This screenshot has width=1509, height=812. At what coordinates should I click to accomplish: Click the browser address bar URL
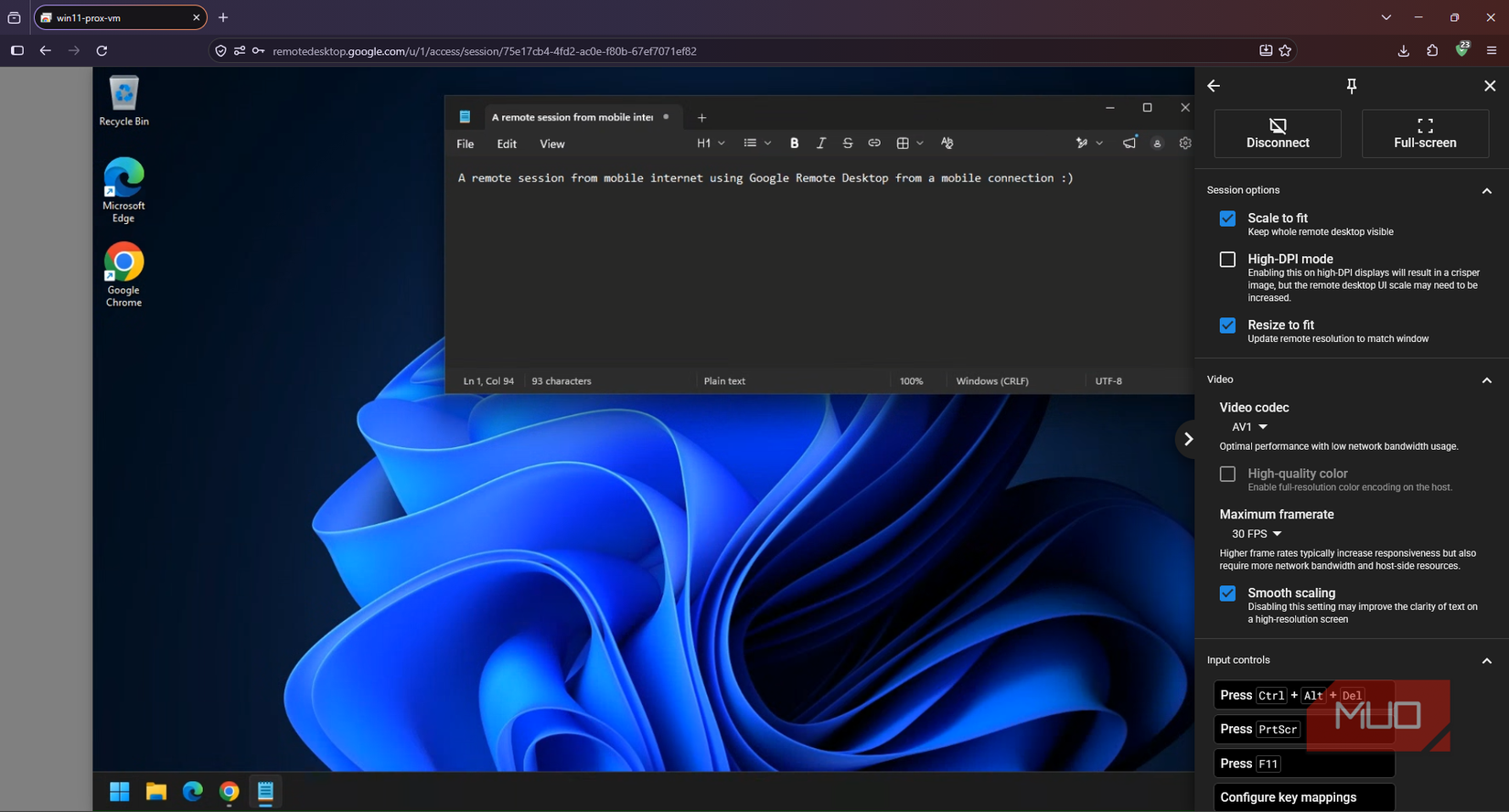485,51
